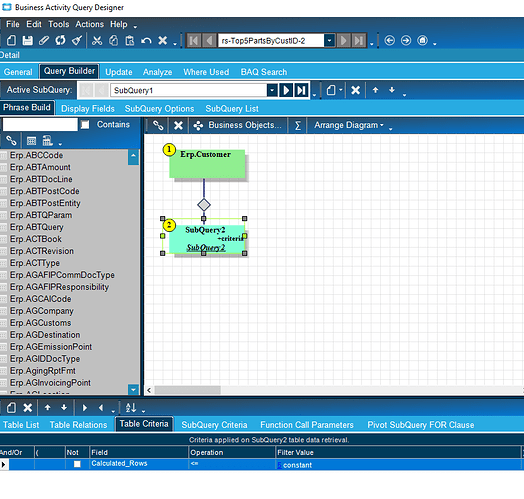Screen dimensions: 524x499
Task: Toggle the Contains checkbox
Action: click(85, 125)
